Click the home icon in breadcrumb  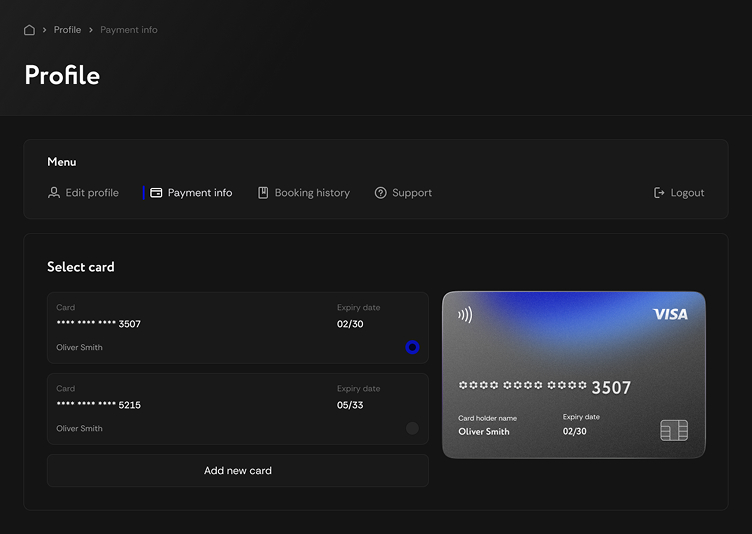pyautogui.click(x=29, y=30)
